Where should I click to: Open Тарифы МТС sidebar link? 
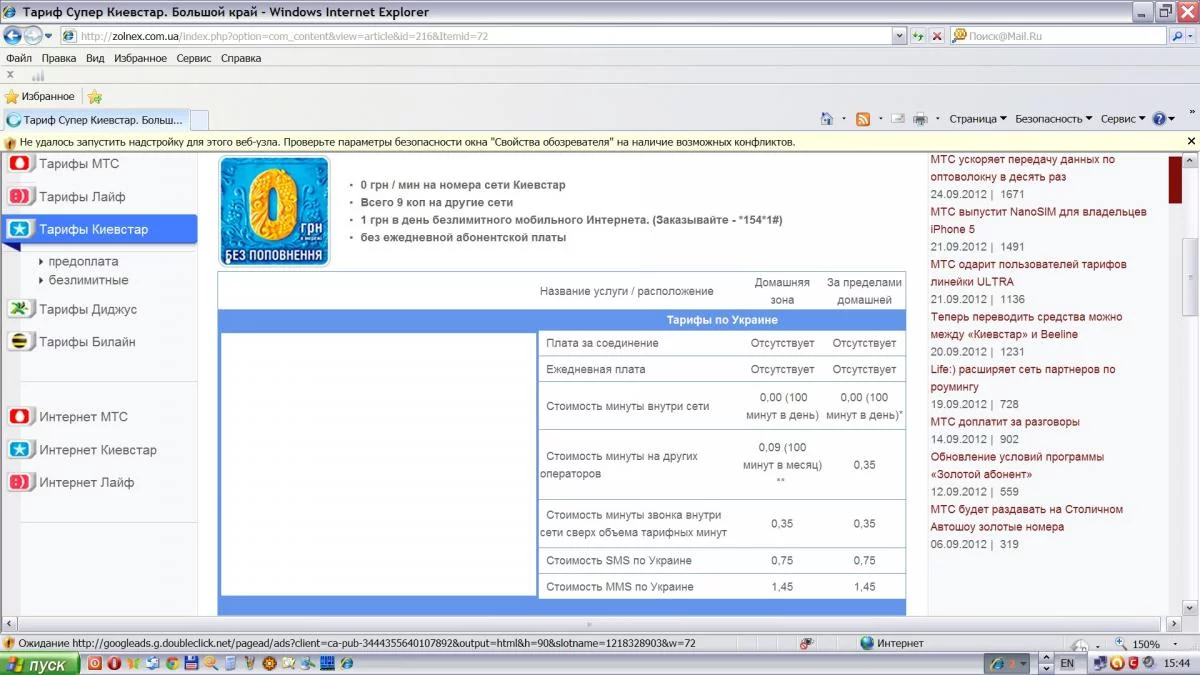78,164
